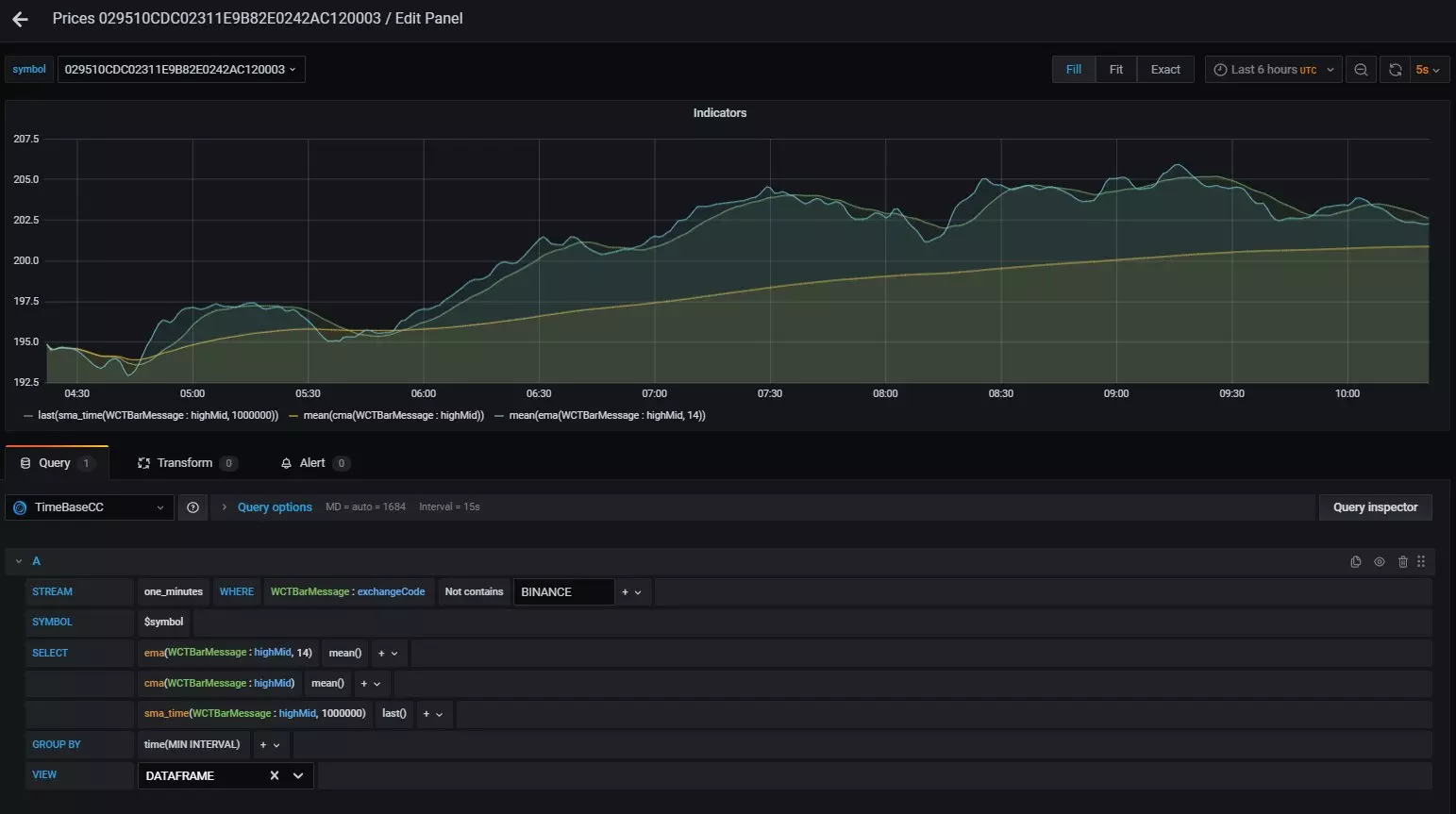
Task: Click the mean() aggregation in the cma row
Action: click(327, 684)
